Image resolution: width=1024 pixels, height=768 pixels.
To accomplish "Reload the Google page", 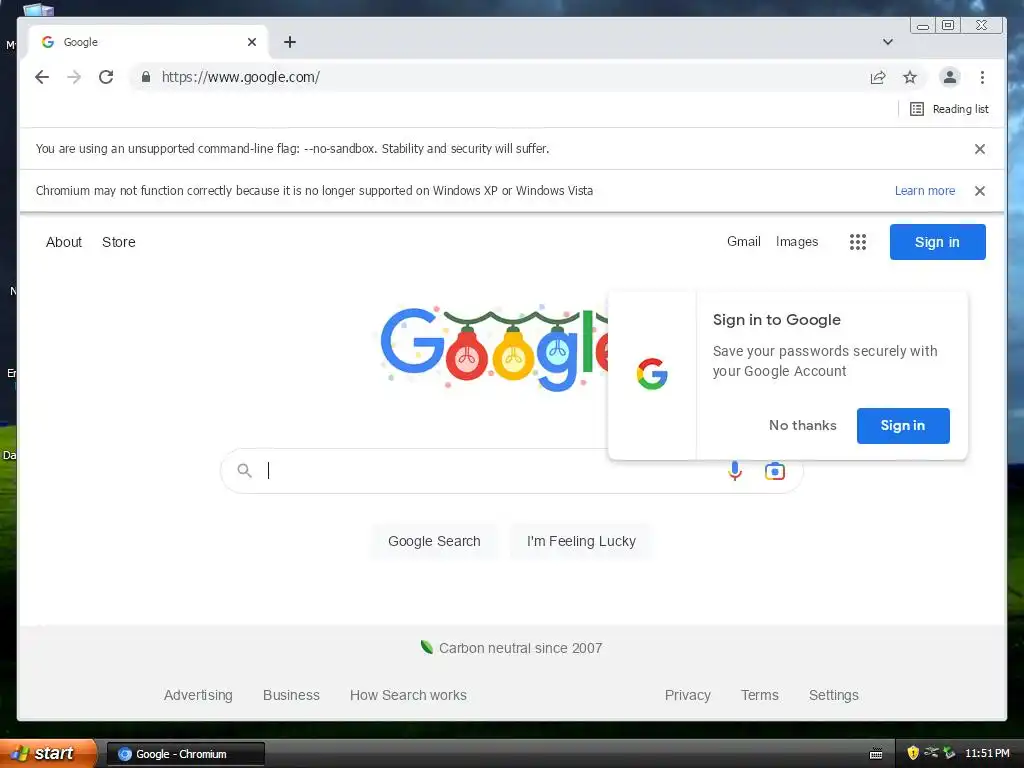I will [x=106, y=77].
